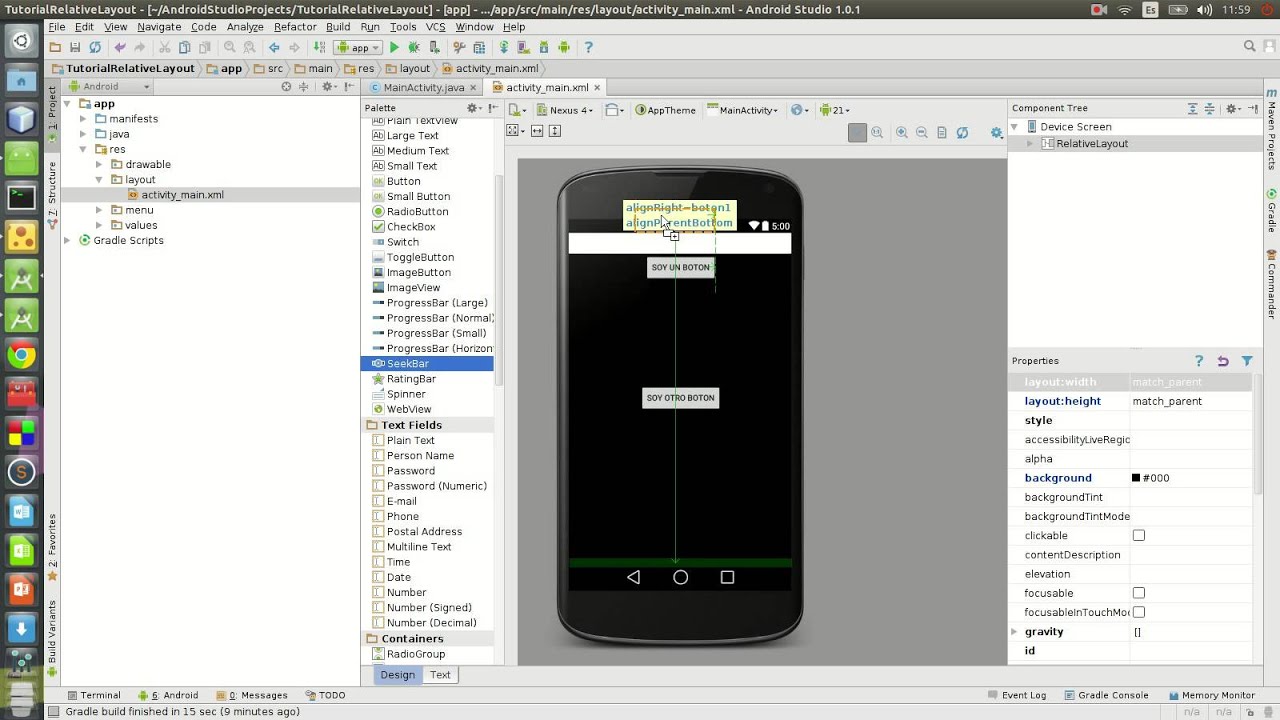Toggle the focusableInTouchMode checkbox
Image resolution: width=1280 pixels, height=720 pixels.
pos(1138,612)
